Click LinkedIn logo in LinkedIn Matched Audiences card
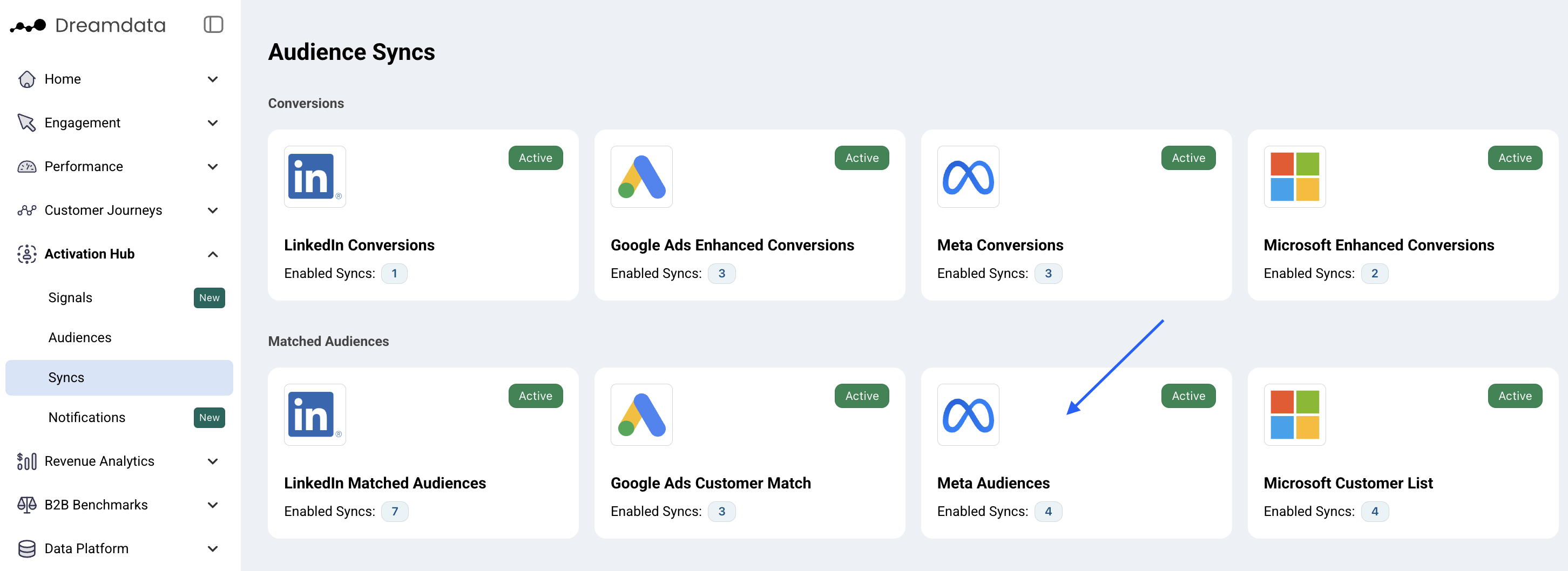Viewport: 1568px width, 571px height. 315,414
